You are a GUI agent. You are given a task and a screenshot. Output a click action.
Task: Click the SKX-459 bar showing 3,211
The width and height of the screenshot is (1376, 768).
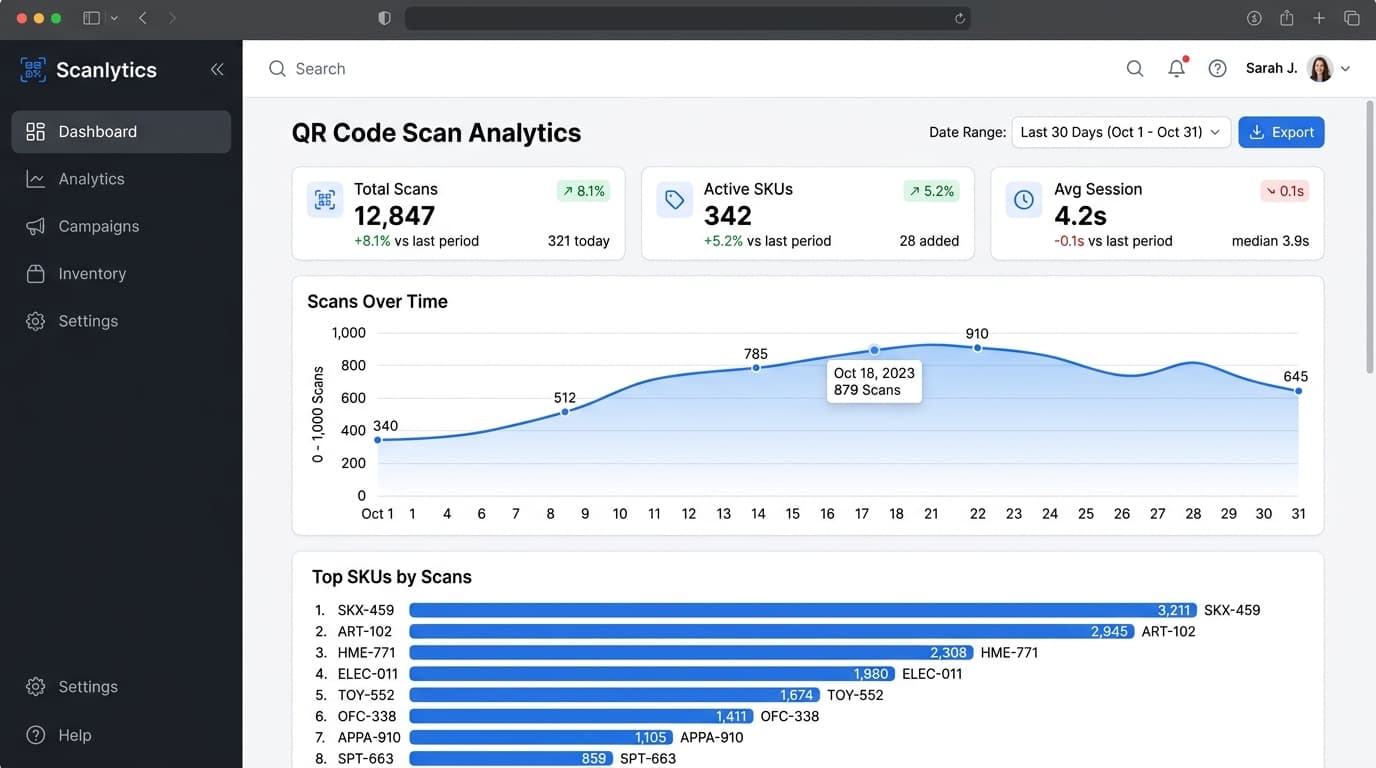click(x=803, y=610)
